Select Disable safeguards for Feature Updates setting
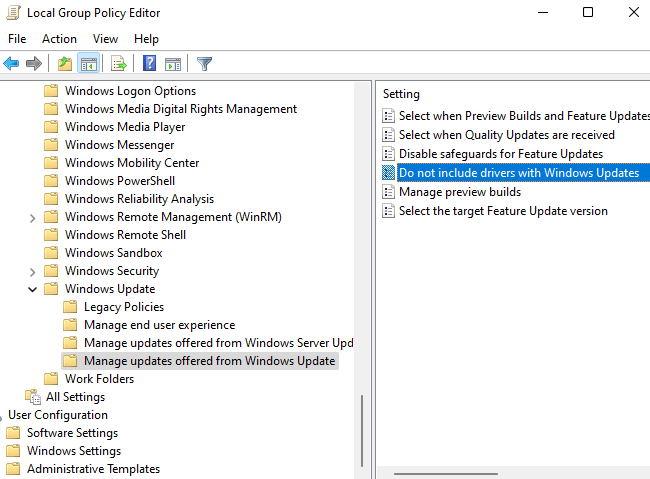Screen dimensions: 650x479 point(500,154)
